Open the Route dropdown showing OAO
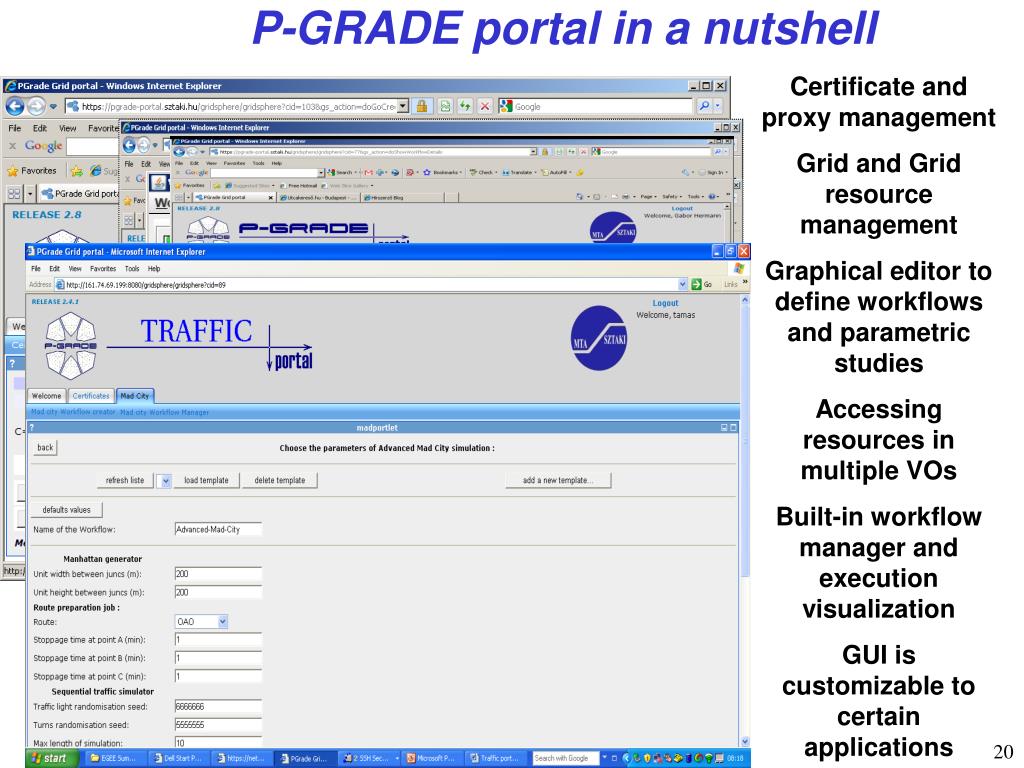 click(201, 622)
